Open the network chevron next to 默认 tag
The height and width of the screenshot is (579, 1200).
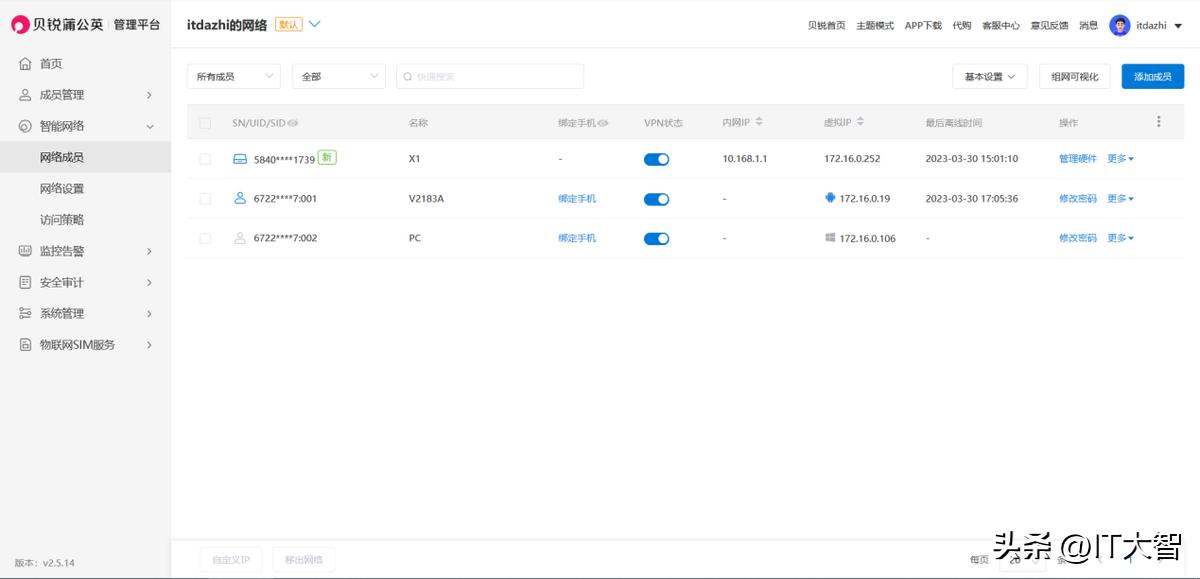coord(315,25)
